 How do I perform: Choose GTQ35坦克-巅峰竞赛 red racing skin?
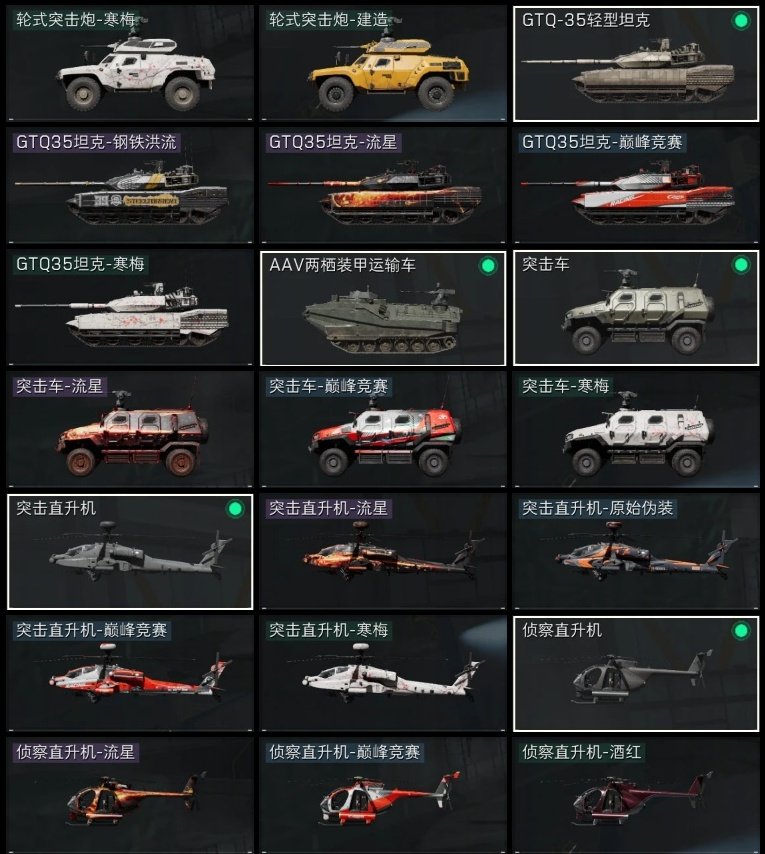pos(636,185)
